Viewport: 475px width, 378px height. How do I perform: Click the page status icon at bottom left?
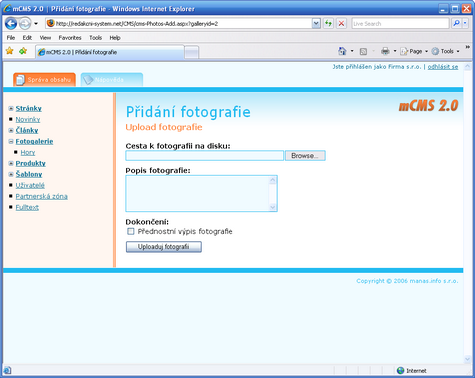7,370
